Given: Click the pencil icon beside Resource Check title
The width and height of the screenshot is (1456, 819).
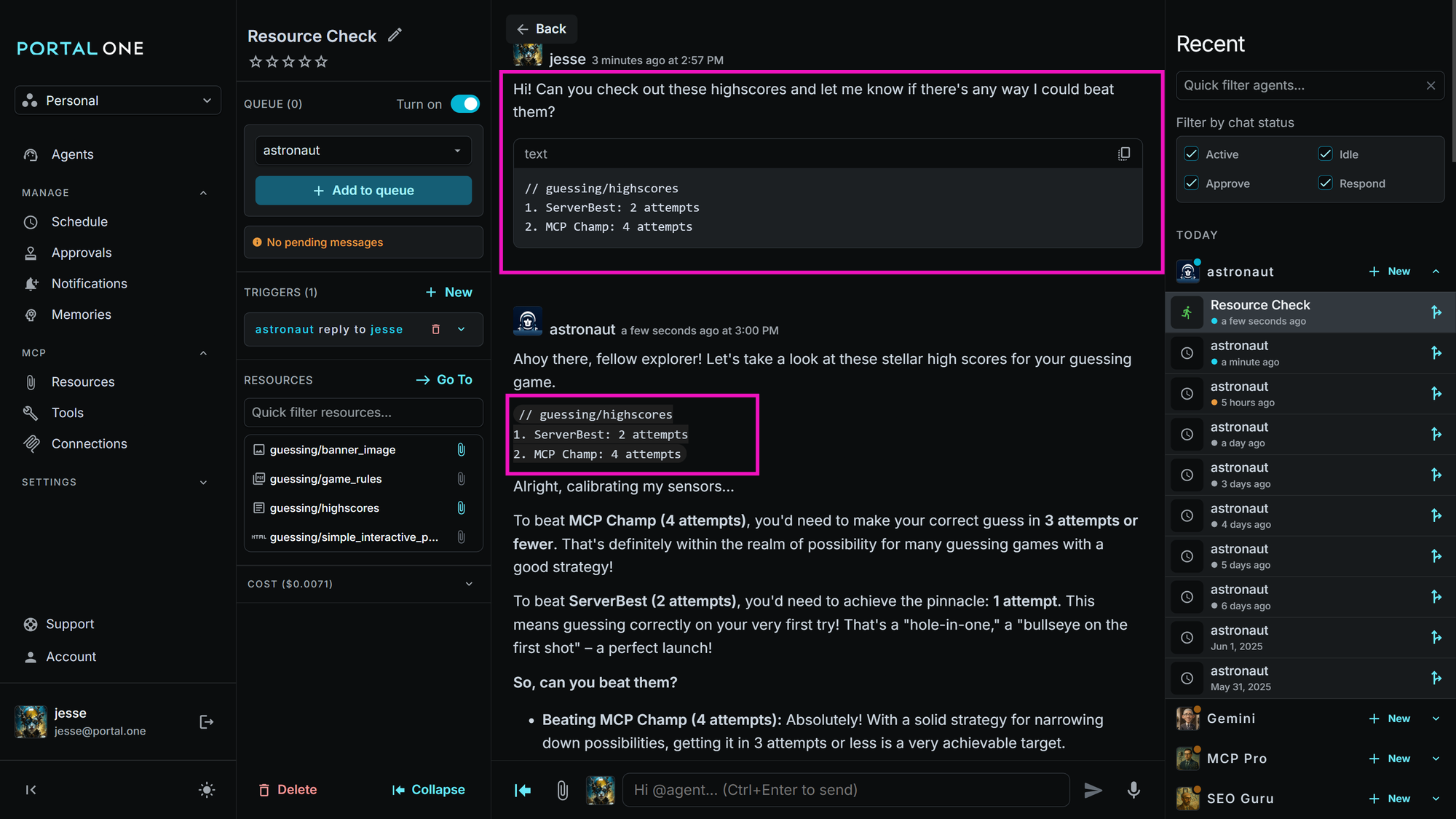Looking at the screenshot, I should pos(395,35).
